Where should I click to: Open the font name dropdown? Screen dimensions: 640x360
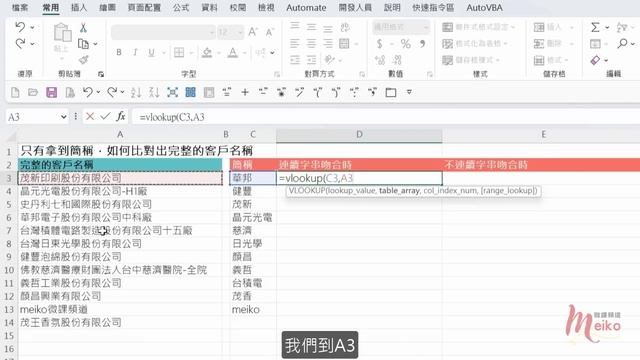(211, 32)
